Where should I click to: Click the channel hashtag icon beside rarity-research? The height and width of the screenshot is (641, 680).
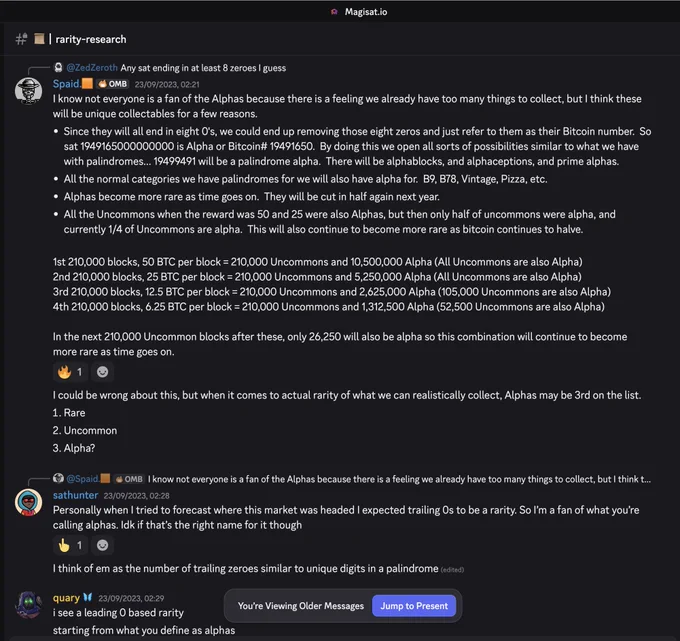(x=21, y=39)
